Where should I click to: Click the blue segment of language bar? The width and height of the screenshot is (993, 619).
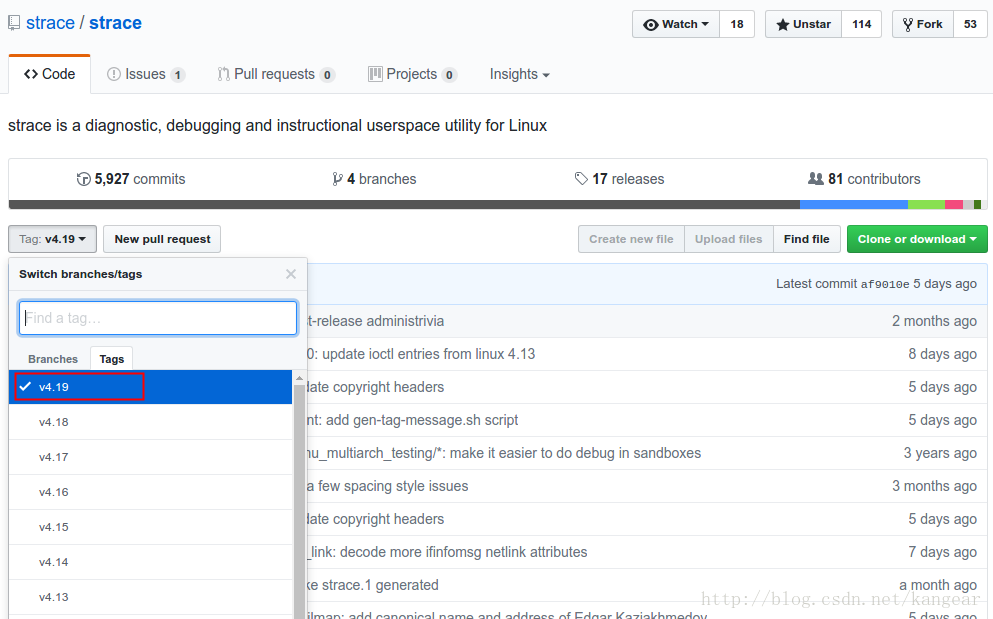(x=853, y=204)
